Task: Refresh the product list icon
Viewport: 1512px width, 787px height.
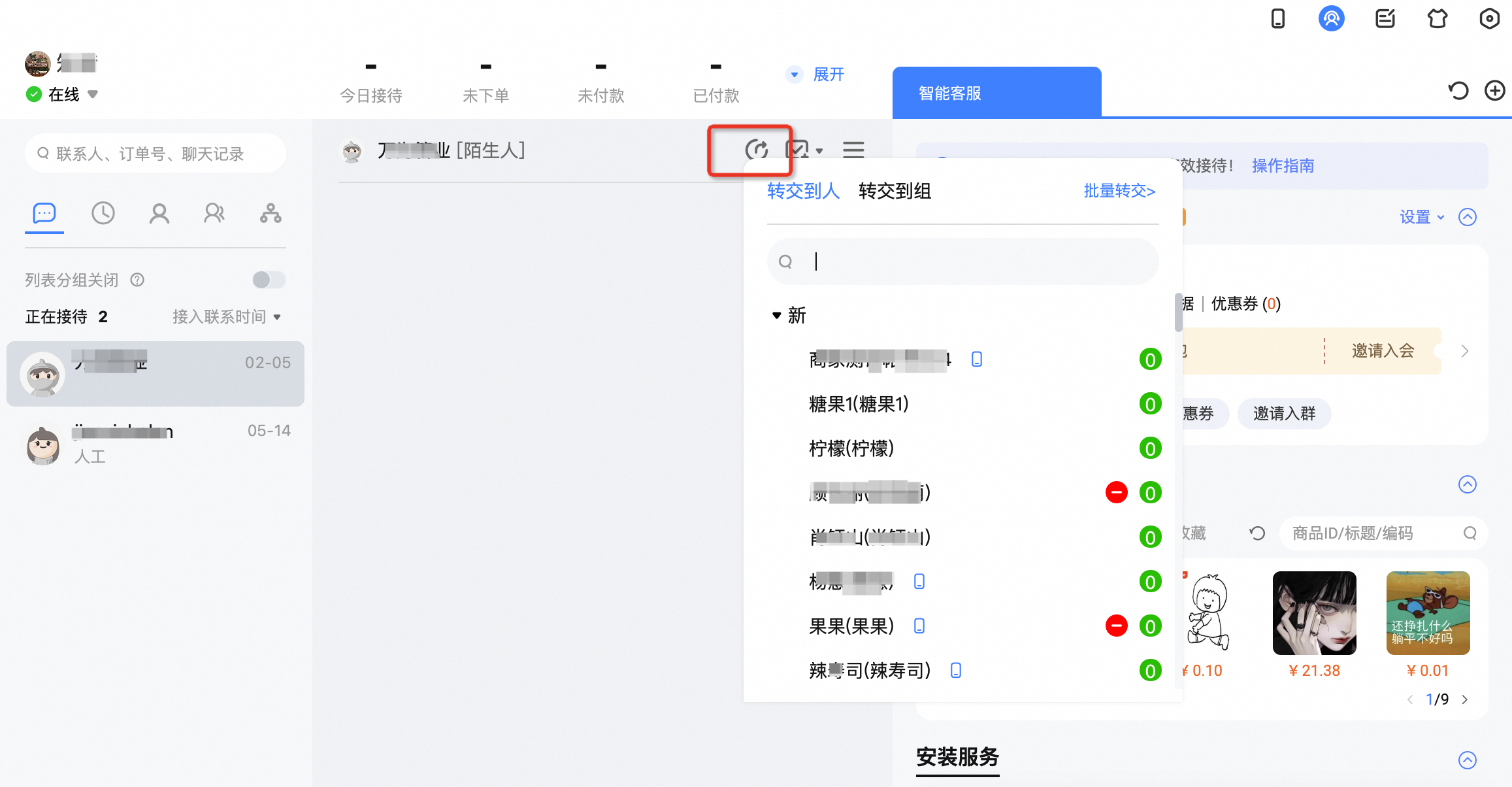Action: tap(1257, 533)
